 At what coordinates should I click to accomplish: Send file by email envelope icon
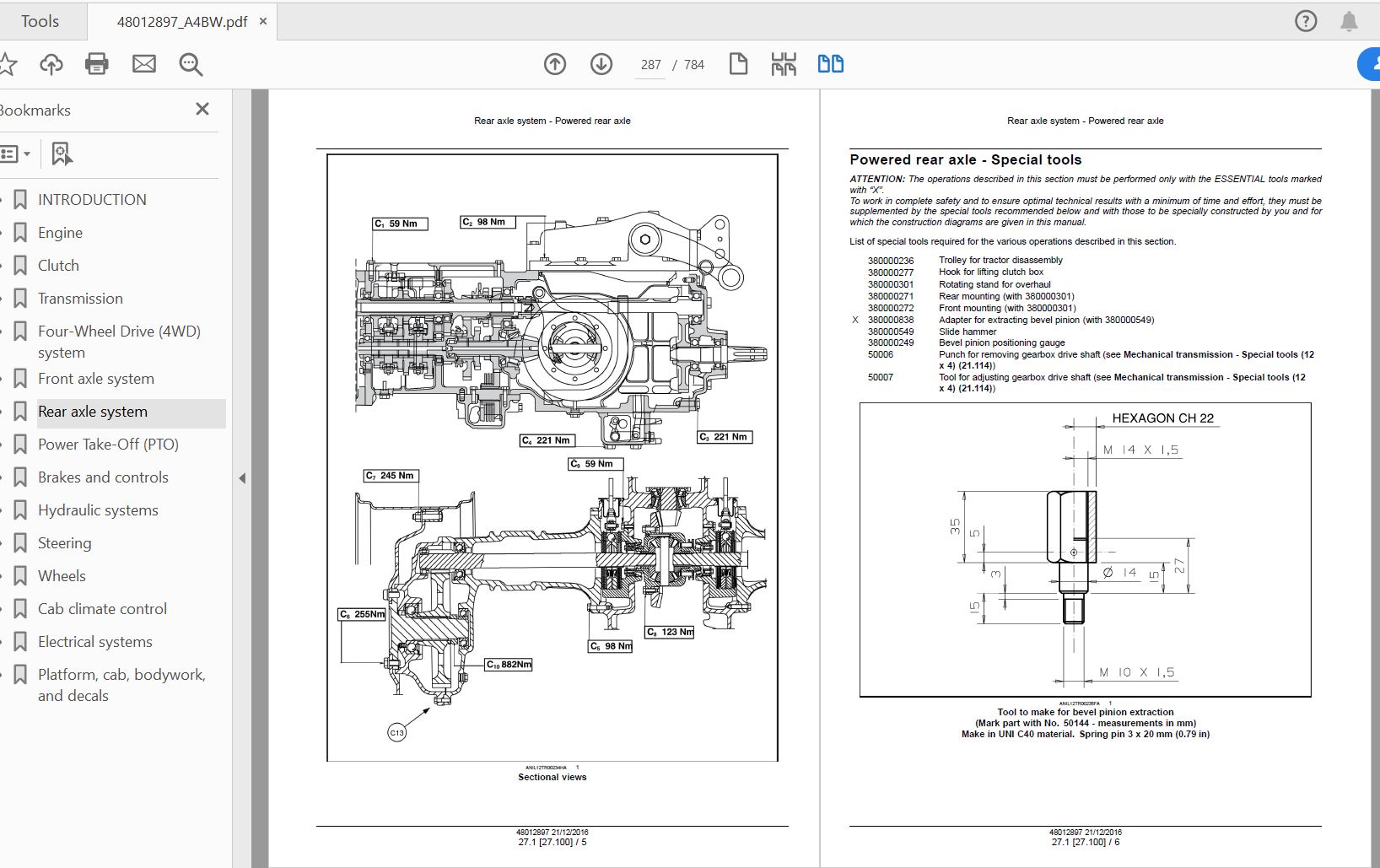[144, 64]
